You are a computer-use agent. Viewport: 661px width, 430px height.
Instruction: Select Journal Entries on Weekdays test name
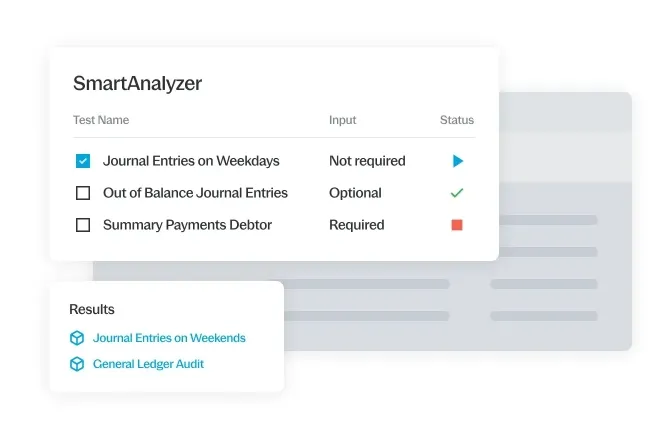pos(191,161)
